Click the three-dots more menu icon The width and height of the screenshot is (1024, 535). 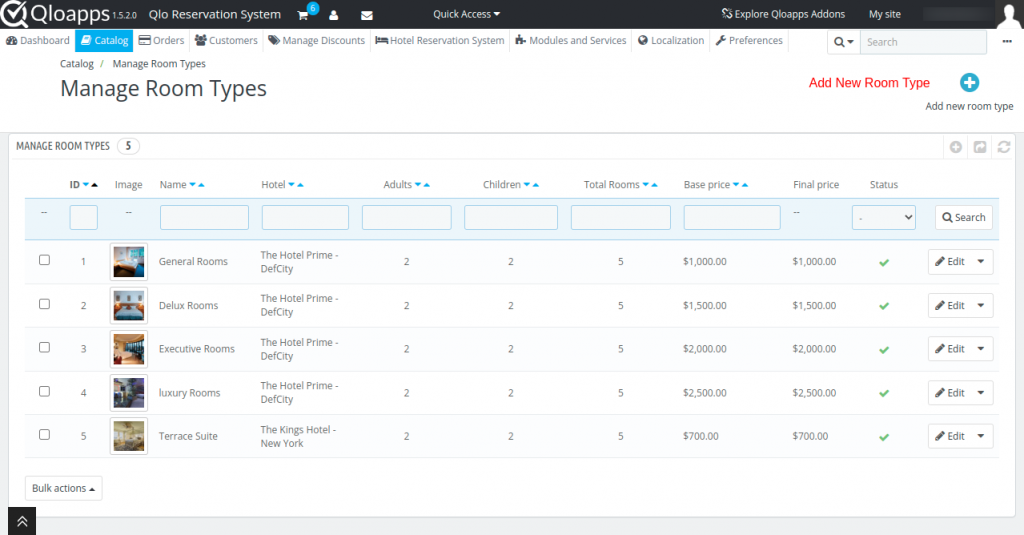(x=1006, y=41)
